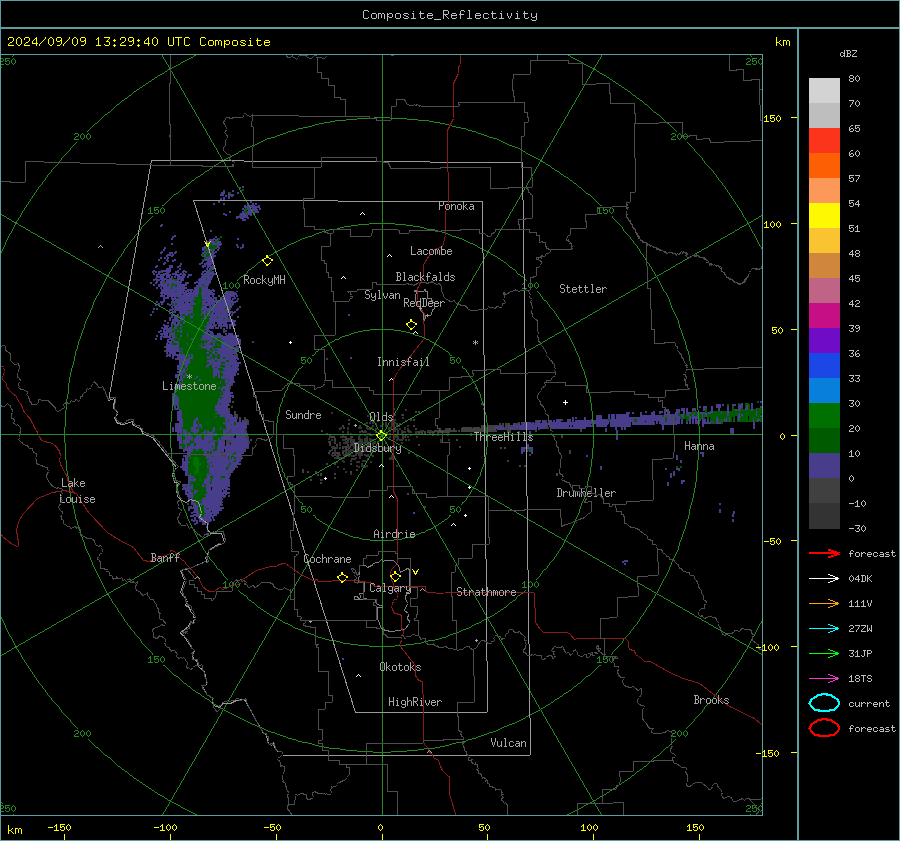Click the Limestone label
Image resolution: width=900 pixels, height=841 pixels.
[x=189, y=386]
